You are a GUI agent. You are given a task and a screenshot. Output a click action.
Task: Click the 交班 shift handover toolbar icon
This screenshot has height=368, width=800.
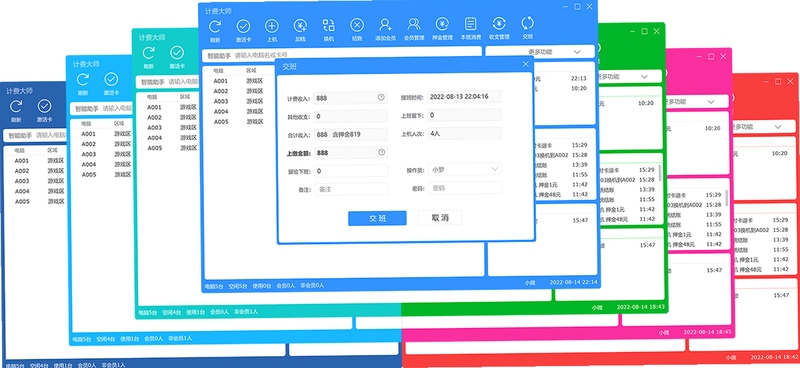click(527, 23)
